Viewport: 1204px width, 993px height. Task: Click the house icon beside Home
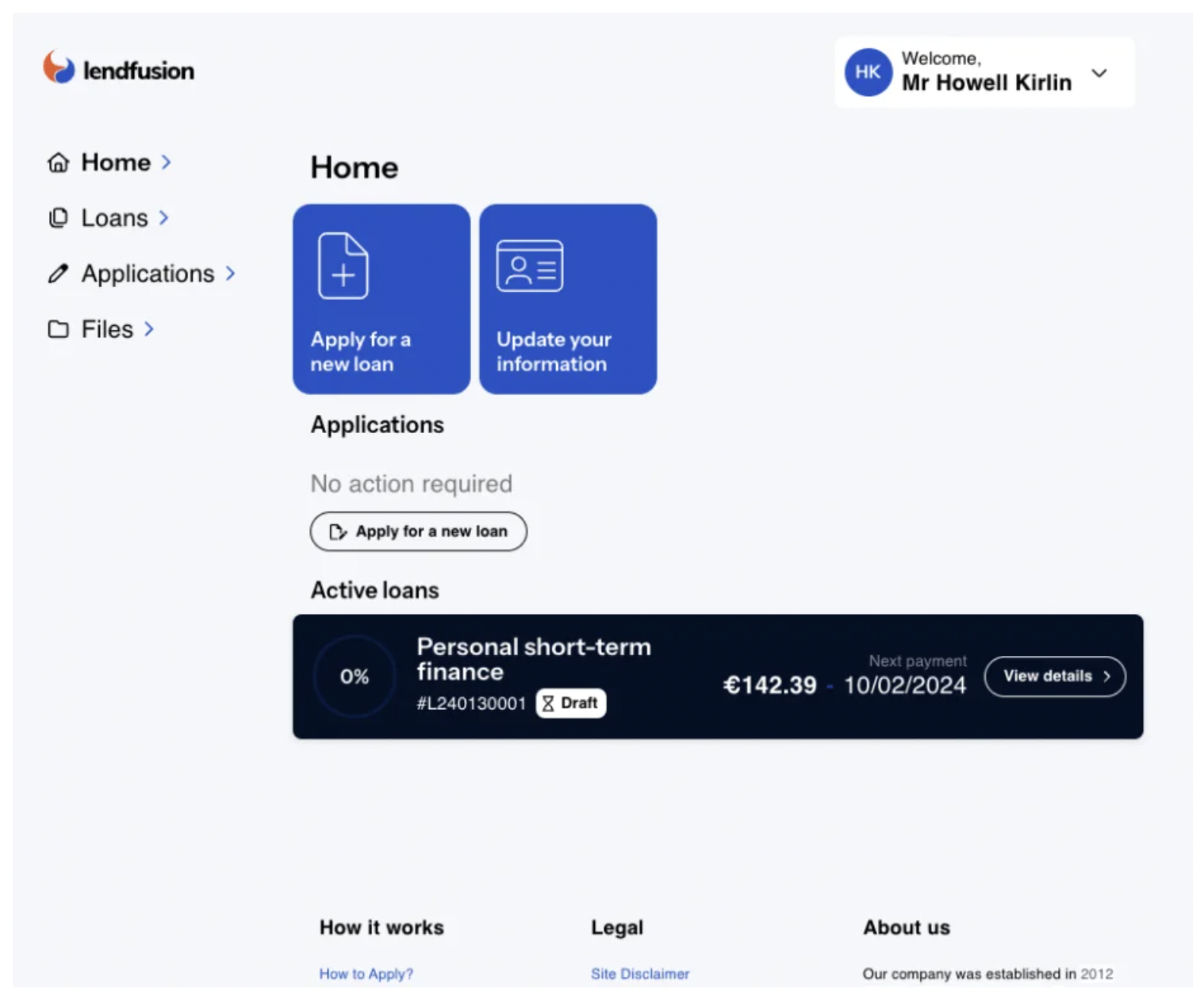(58, 163)
